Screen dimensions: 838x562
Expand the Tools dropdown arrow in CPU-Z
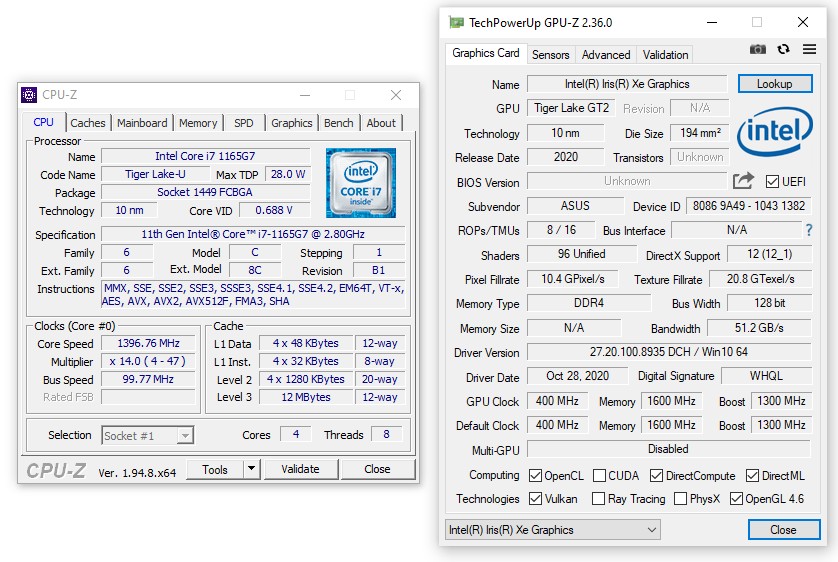pyautogui.click(x=251, y=469)
